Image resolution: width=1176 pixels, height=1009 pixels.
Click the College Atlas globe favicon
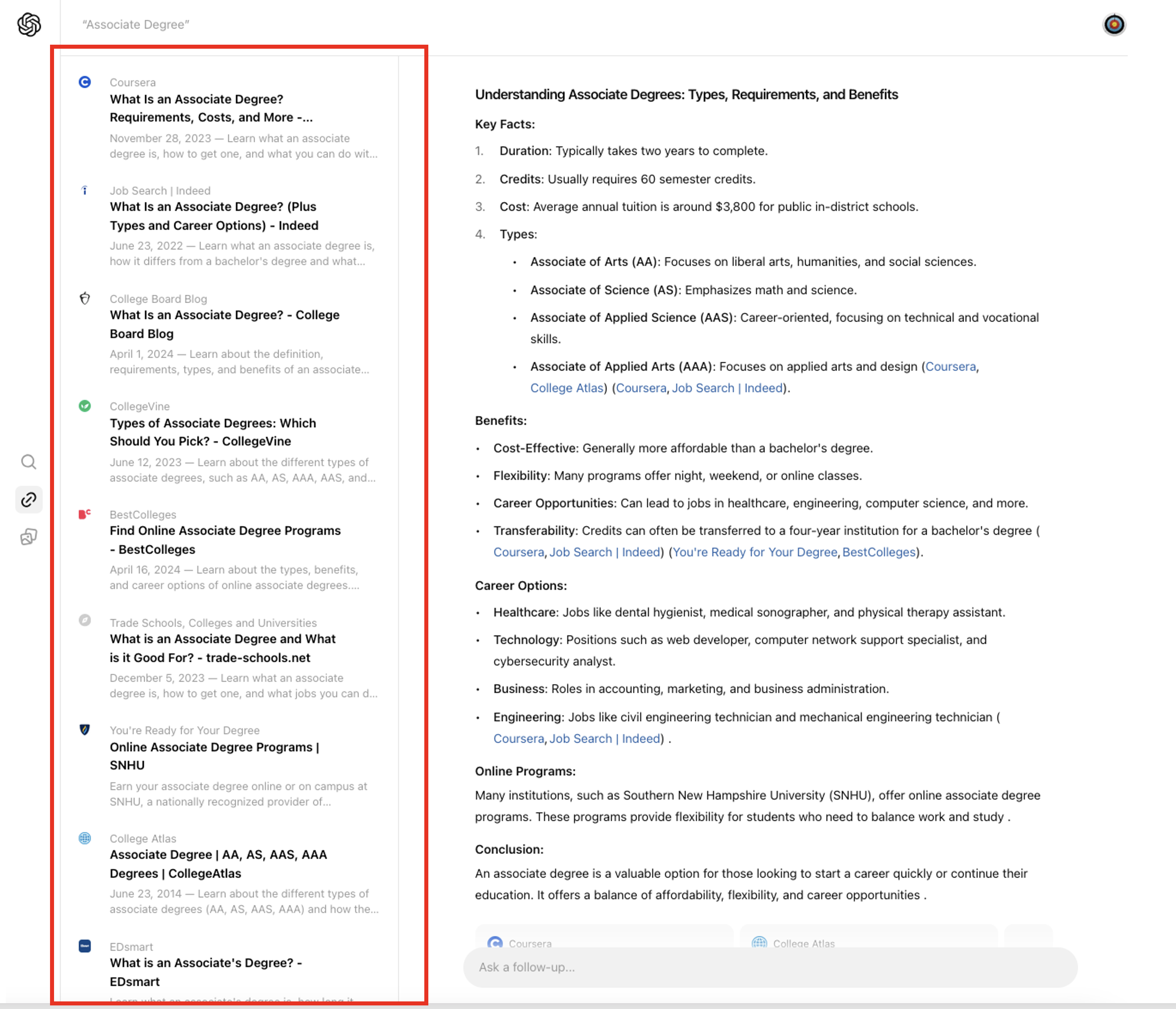click(x=84, y=838)
